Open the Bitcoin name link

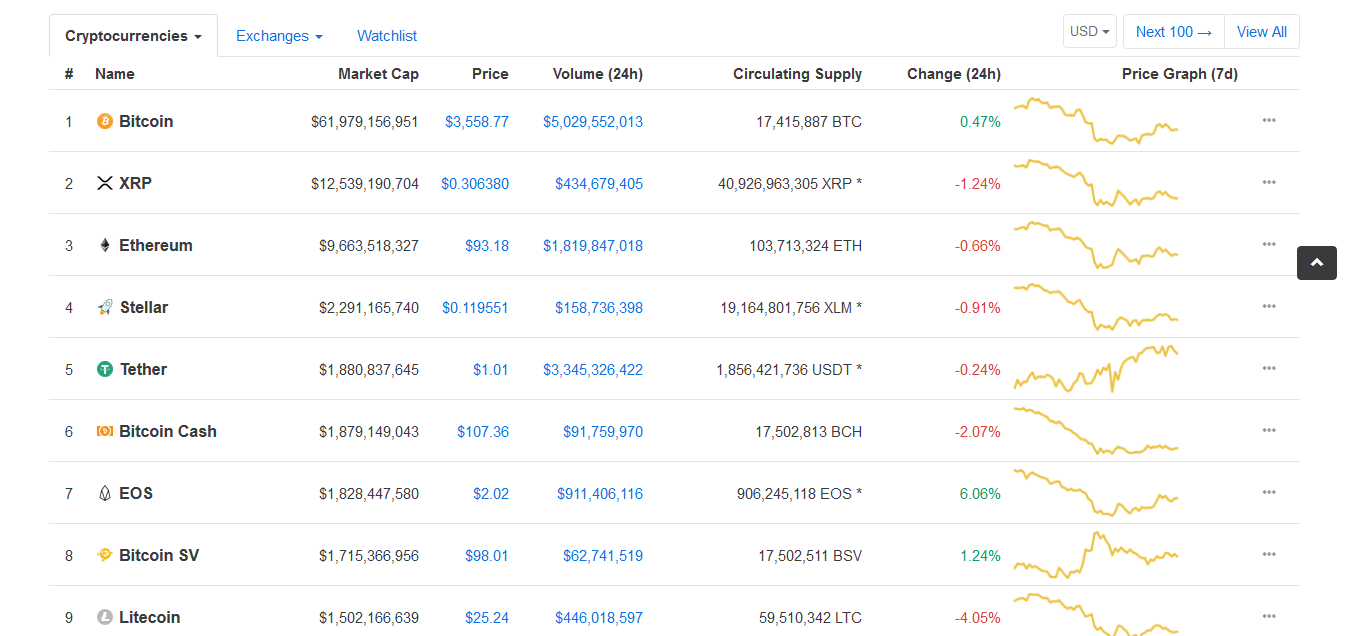(146, 121)
